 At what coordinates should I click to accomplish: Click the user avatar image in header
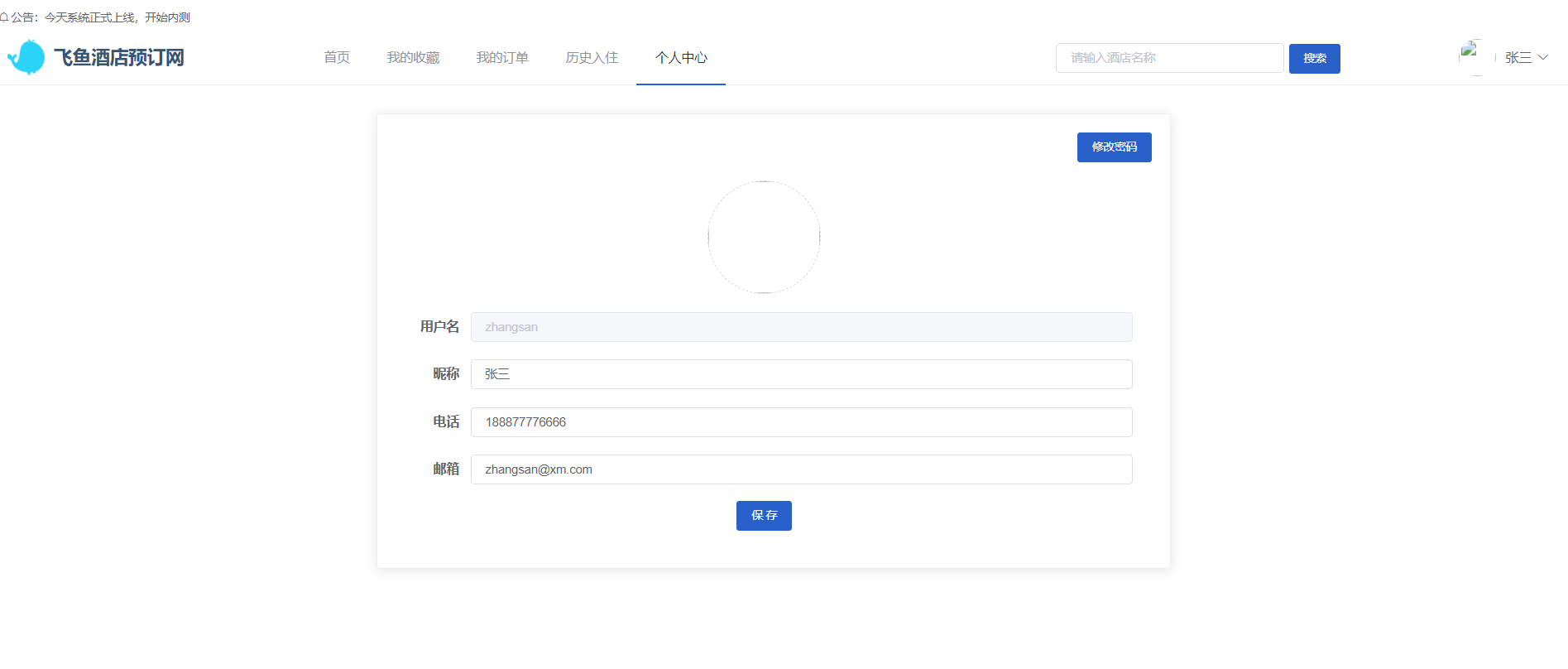(x=1475, y=57)
